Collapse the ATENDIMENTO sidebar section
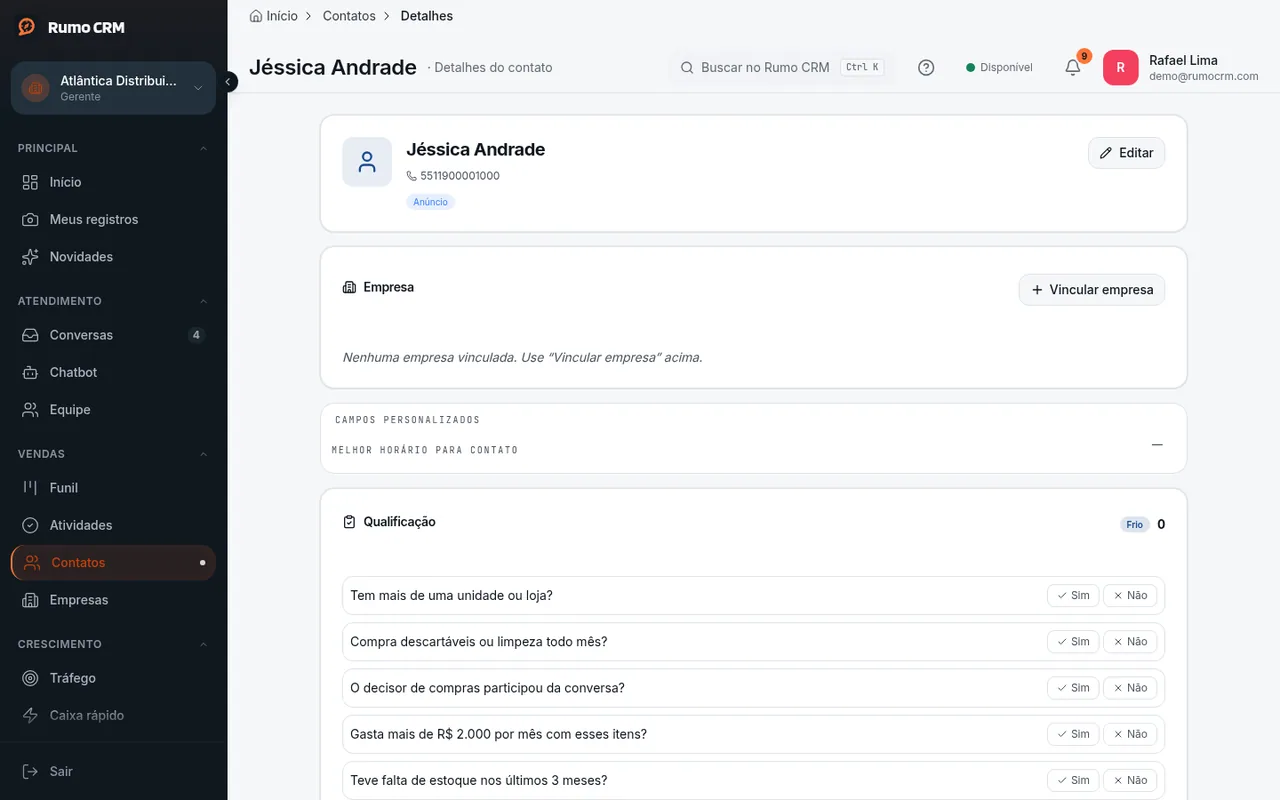The height and width of the screenshot is (800, 1280). click(204, 301)
